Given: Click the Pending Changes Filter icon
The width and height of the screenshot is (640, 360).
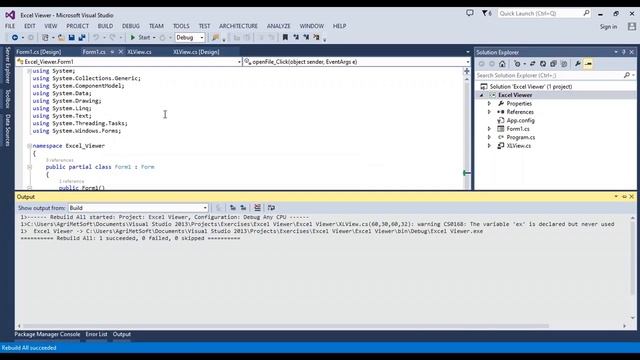Looking at the screenshot, I should click(x=517, y=64).
